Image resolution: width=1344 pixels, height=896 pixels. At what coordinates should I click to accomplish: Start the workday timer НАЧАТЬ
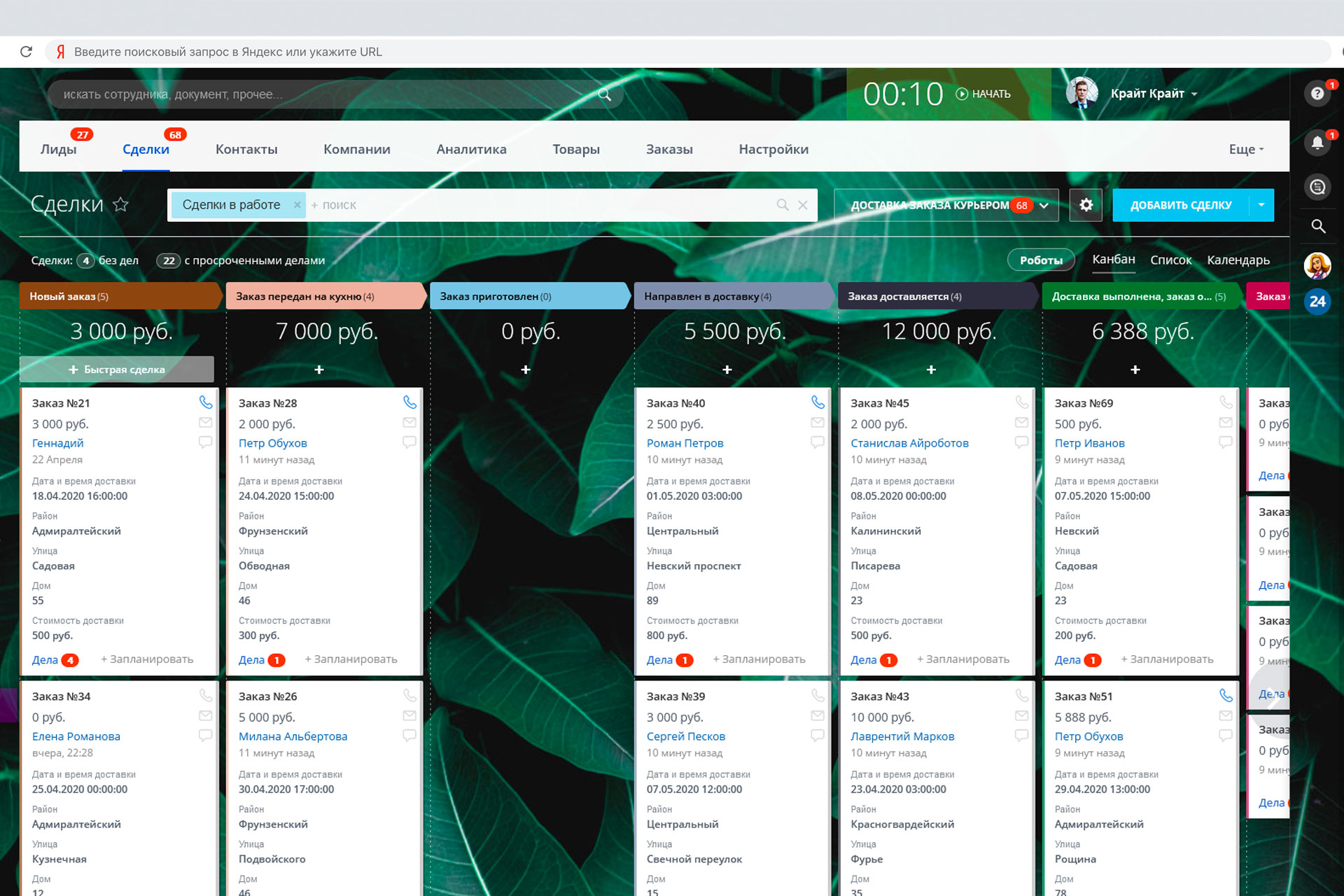(x=983, y=94)
